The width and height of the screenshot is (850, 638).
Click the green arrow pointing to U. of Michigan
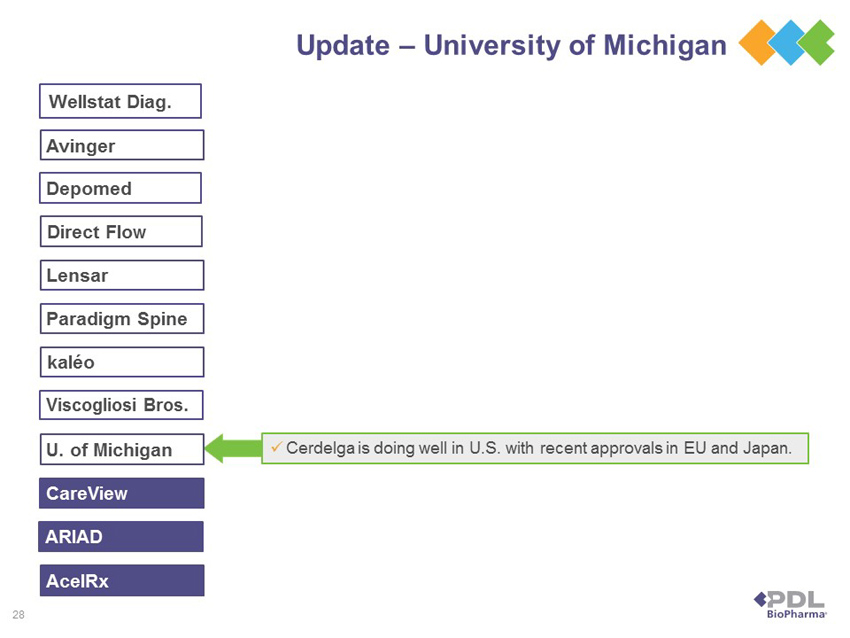233,448
